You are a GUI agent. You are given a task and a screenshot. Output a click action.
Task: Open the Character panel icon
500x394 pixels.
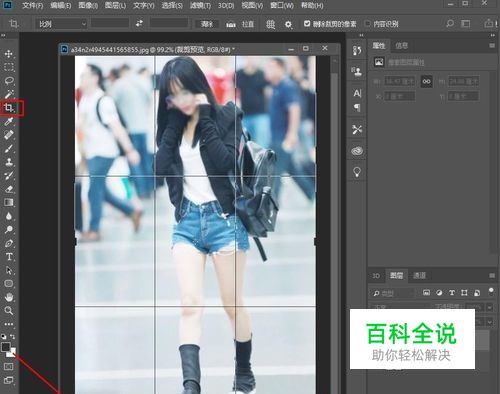(357, 93)
